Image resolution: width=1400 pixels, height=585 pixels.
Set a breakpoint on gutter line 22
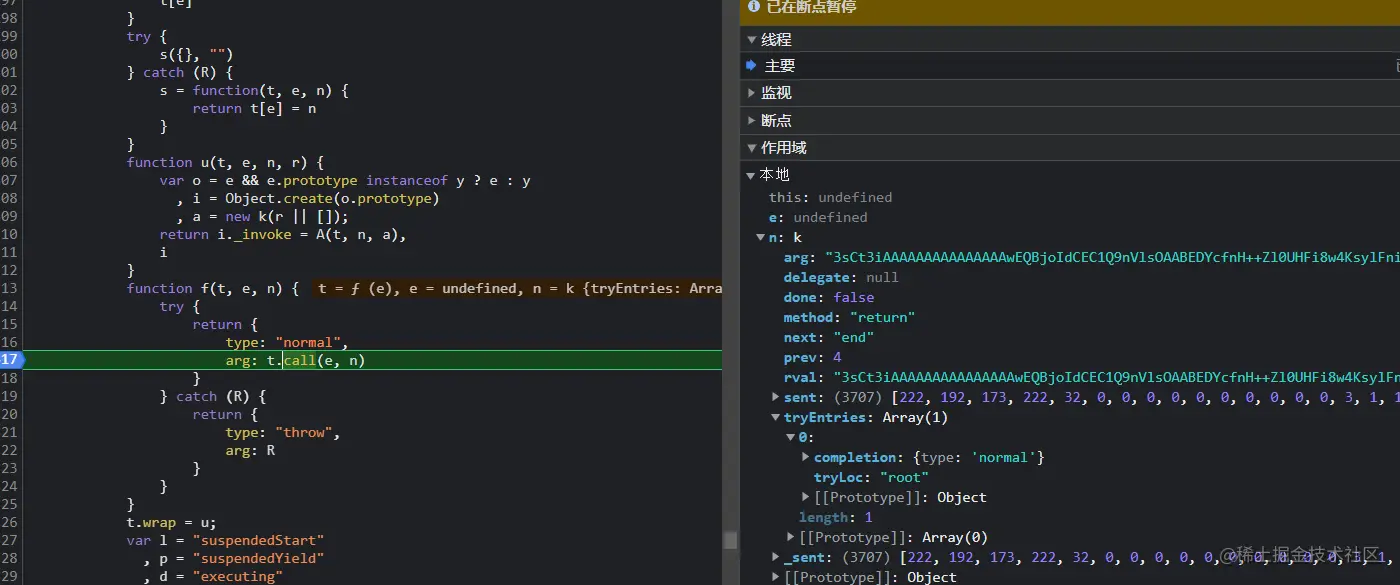tap(11, 450)
